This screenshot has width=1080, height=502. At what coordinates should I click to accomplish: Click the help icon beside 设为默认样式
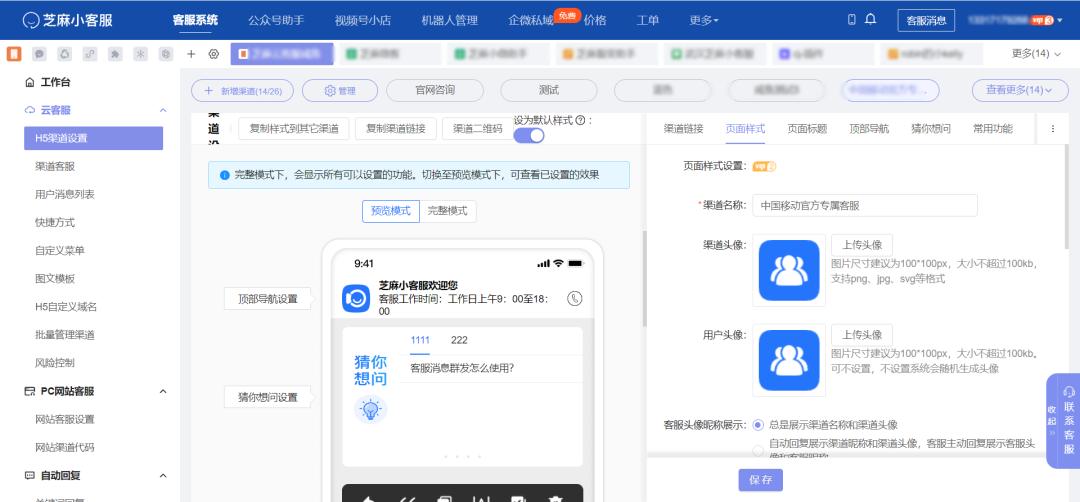point(580,120)
